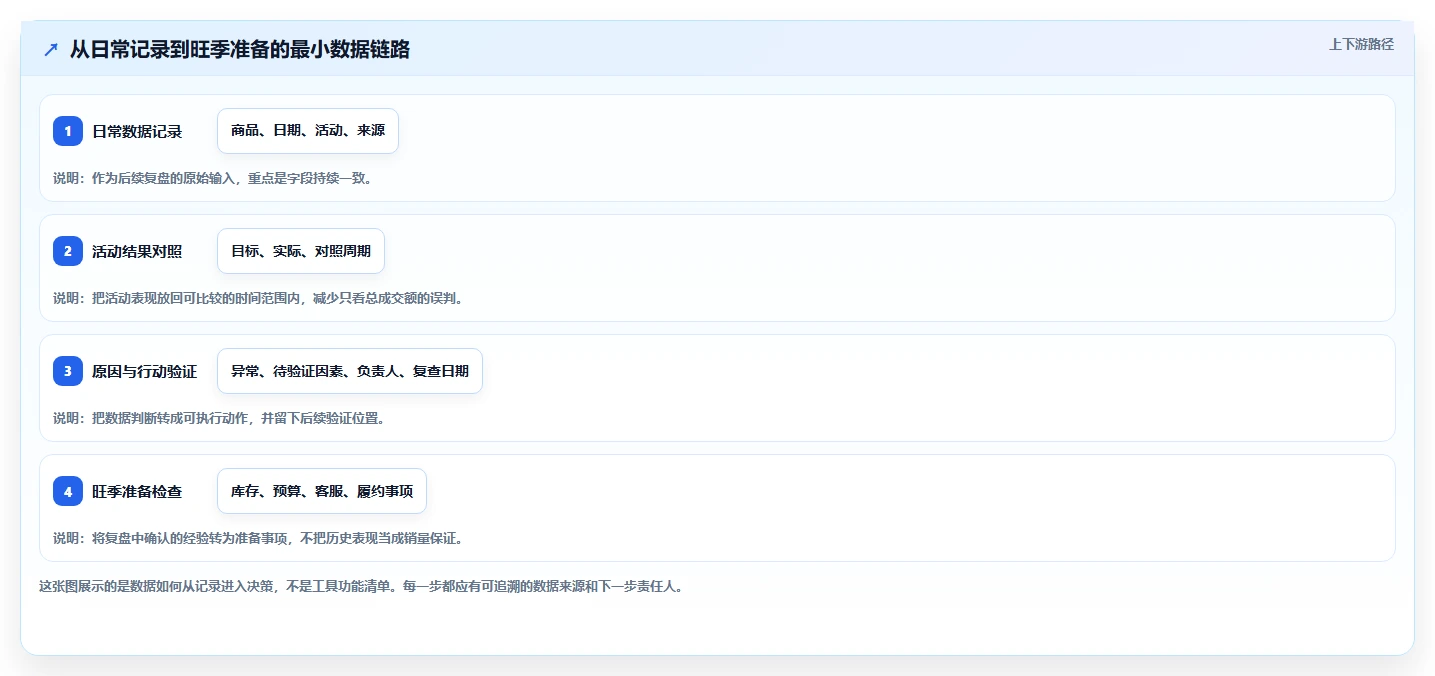Click the step 1 number badge
Image resolution: width=1435 pixels, height=676 pixels.
(68, 131)
